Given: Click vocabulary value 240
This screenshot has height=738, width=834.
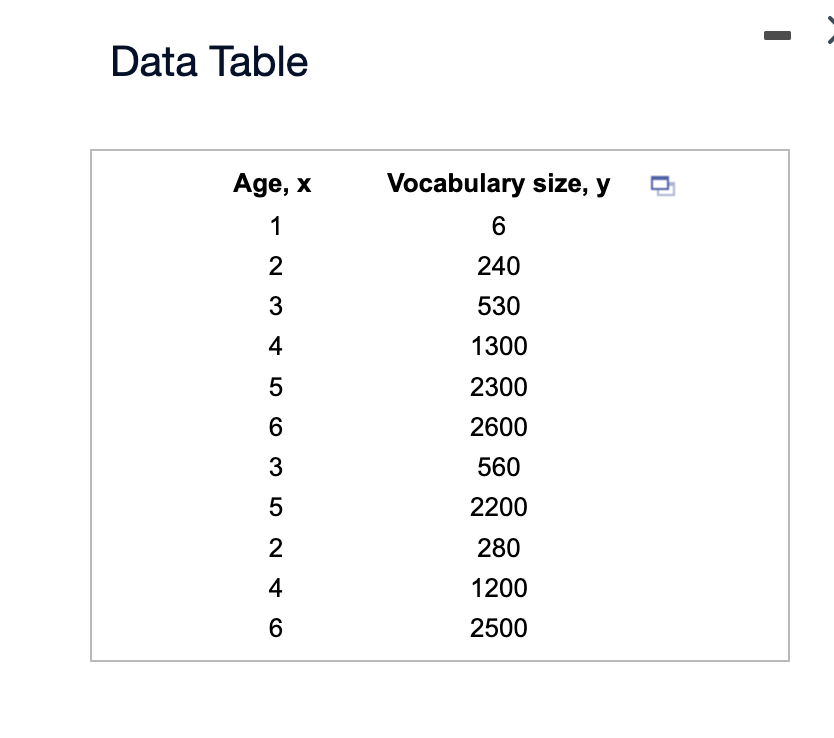Looking at the screenshot, I should tap(498, 266).
